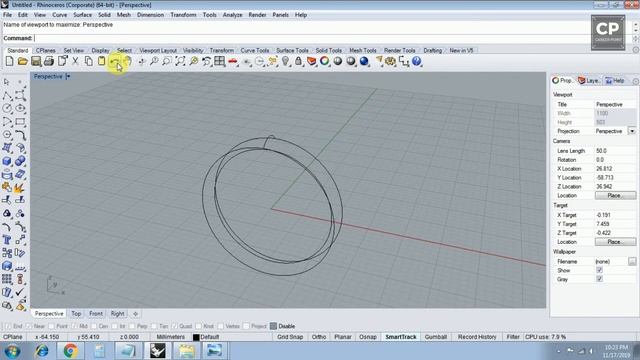Click the New file icon
The image size is (640, 360).
(x=9, y=61)
